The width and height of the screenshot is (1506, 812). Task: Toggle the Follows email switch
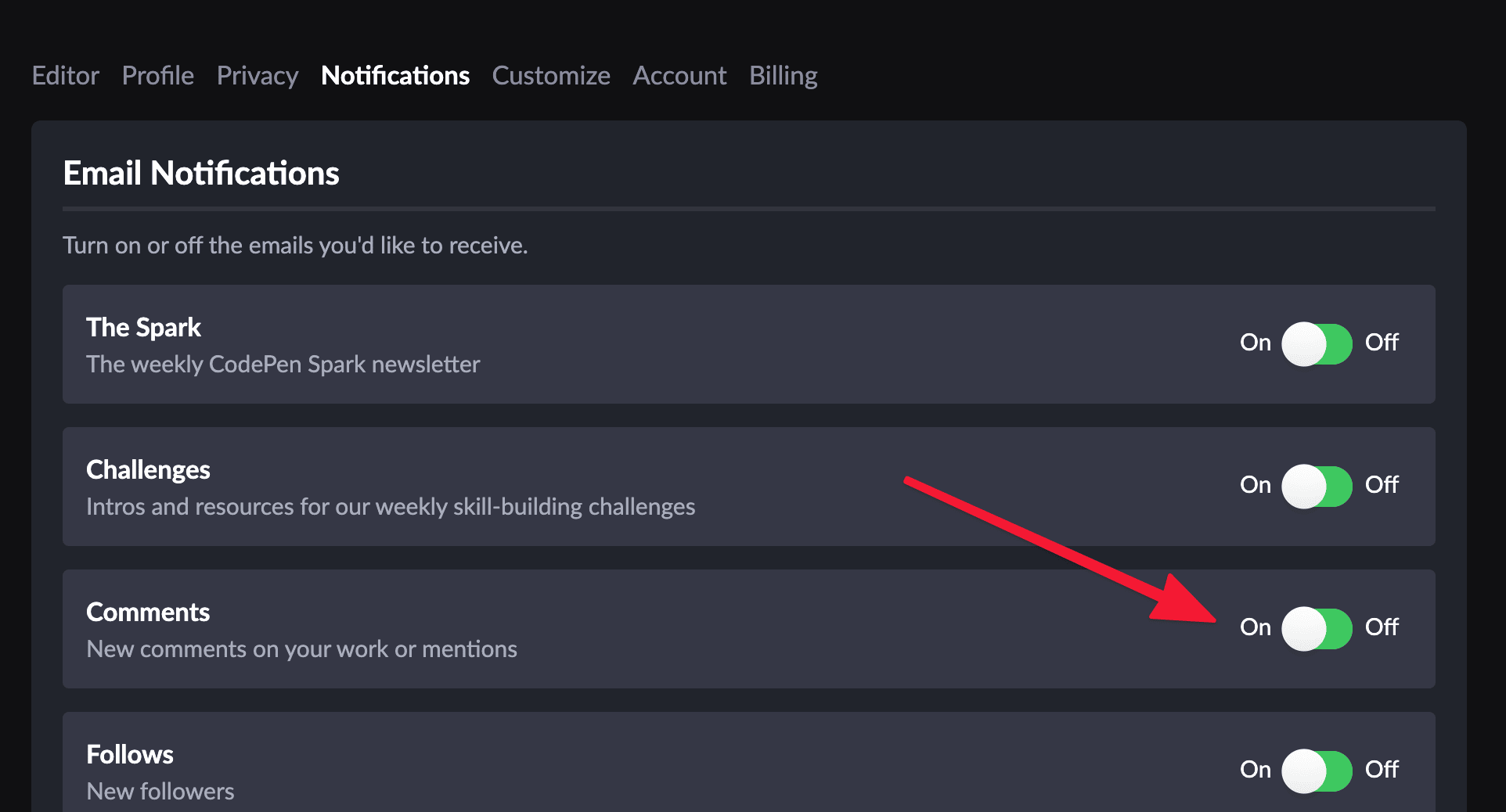[x=1317, y=771]
